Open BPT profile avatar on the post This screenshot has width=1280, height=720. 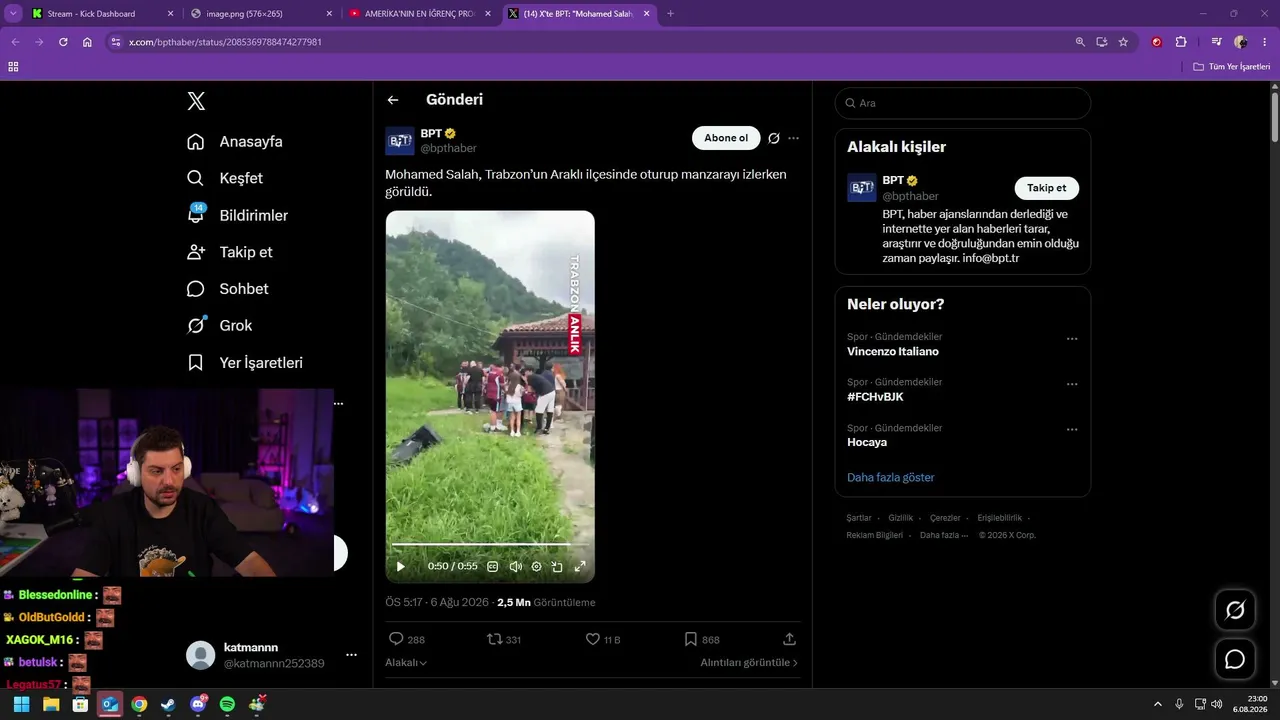[x=400, y=140]
